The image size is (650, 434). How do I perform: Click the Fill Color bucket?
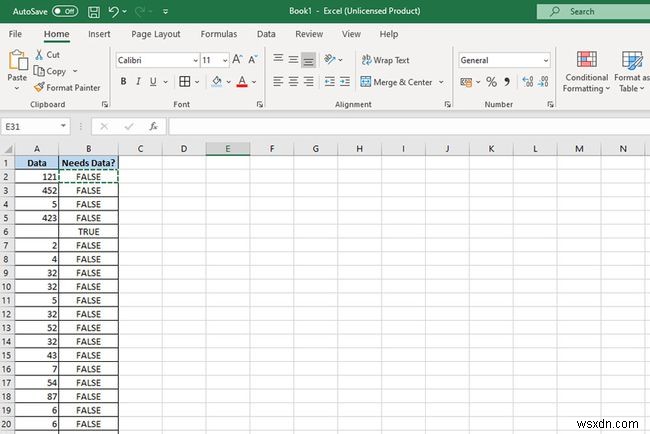point(216,82)
